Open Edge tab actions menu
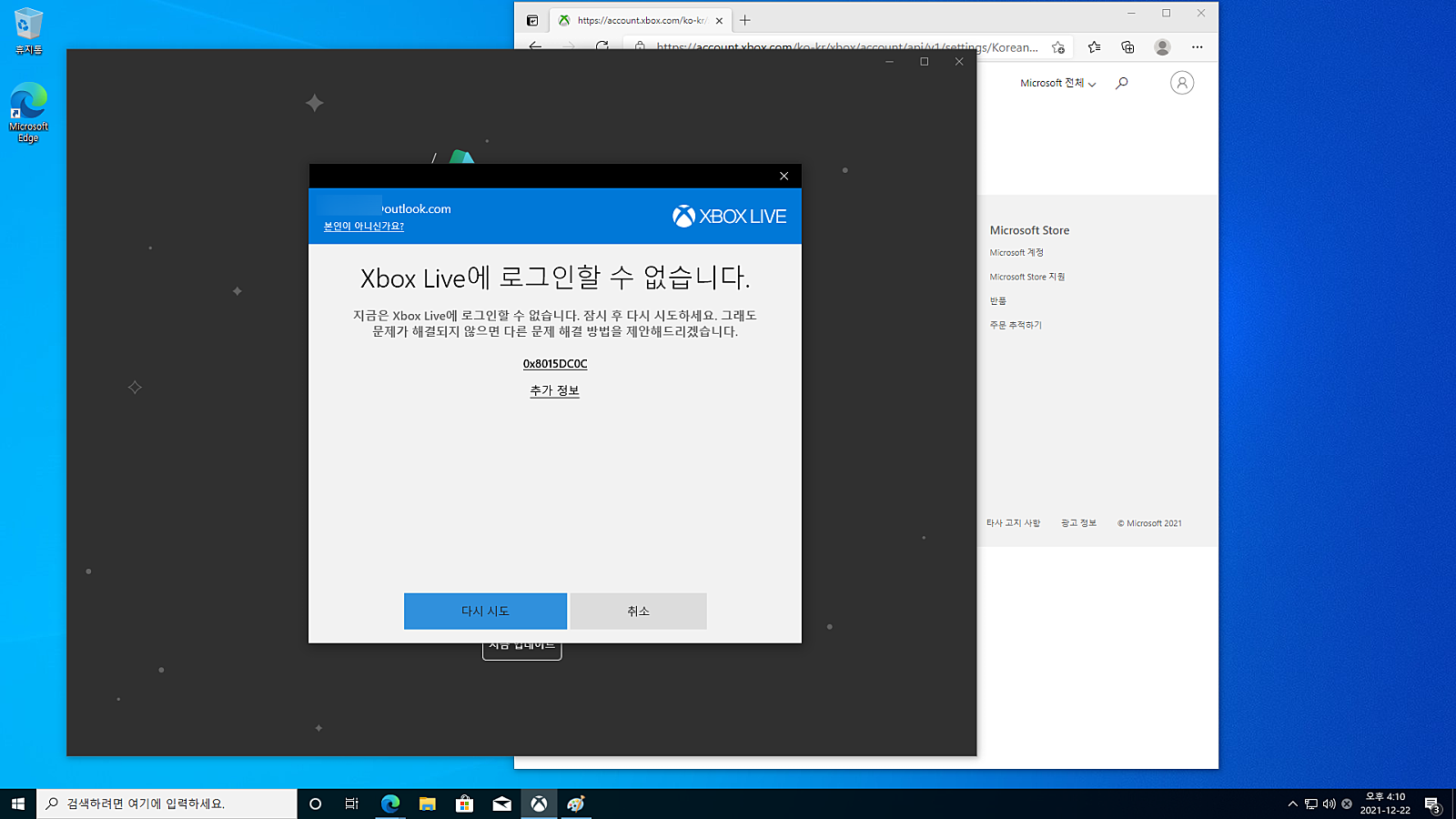Viewport: 1456px width, 819px height. point(532,20)
